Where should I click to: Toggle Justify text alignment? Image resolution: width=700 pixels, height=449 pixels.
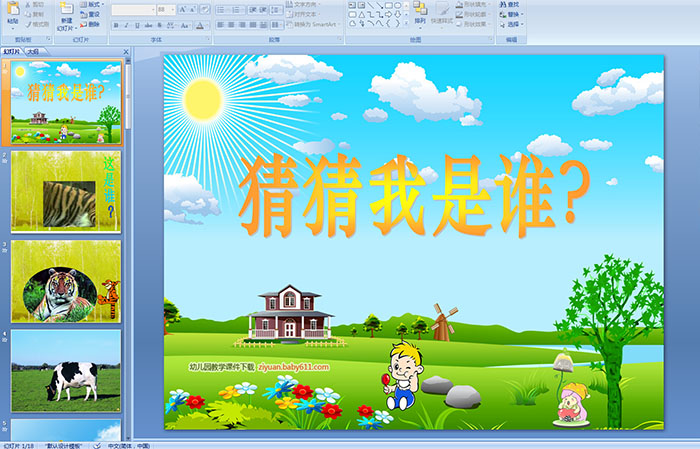pyautogui.click(x=253, y=25)
